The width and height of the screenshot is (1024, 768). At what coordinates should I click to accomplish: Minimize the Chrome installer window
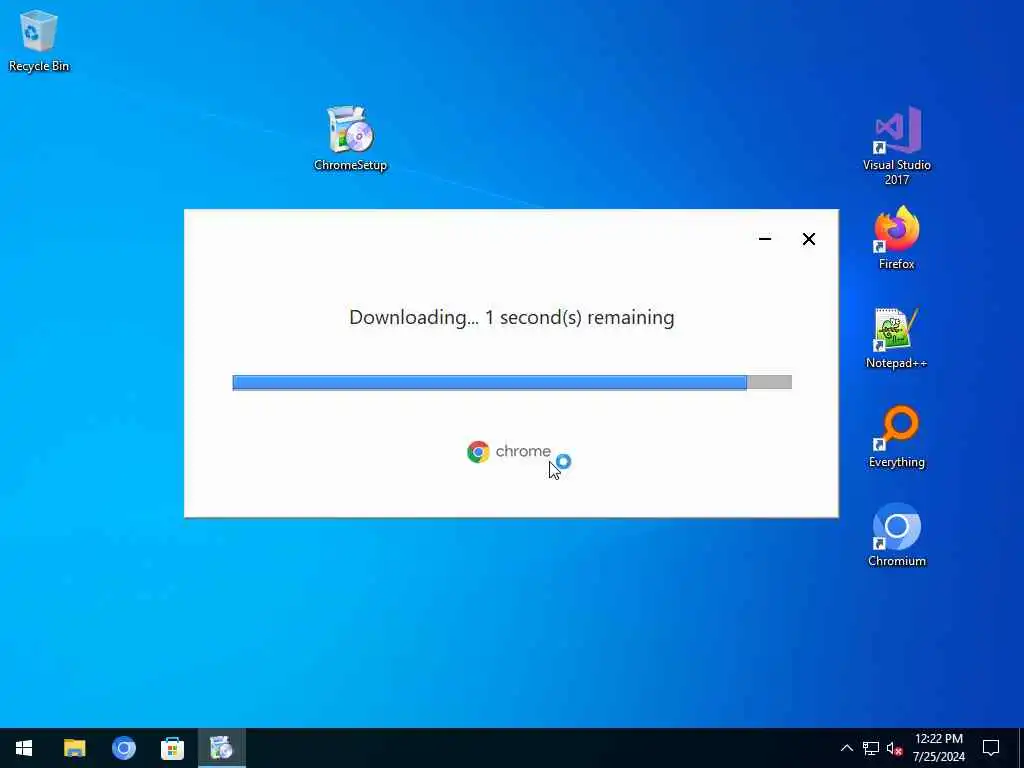[765, 239]
